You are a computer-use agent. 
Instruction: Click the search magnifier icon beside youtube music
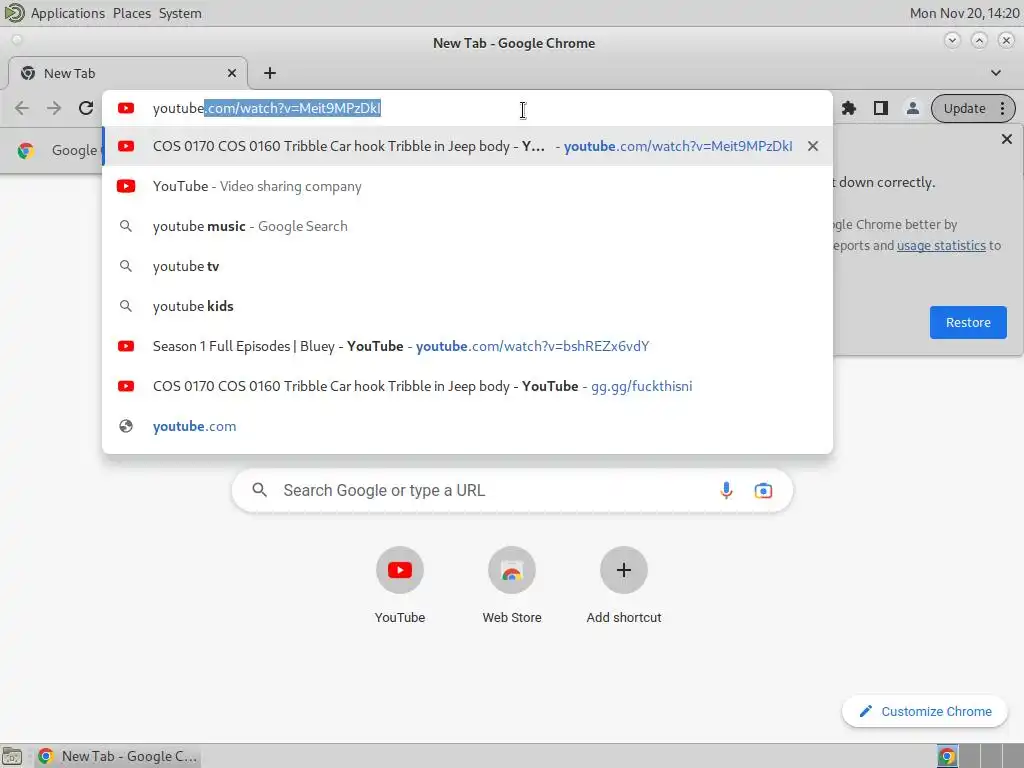click(125, 226)
